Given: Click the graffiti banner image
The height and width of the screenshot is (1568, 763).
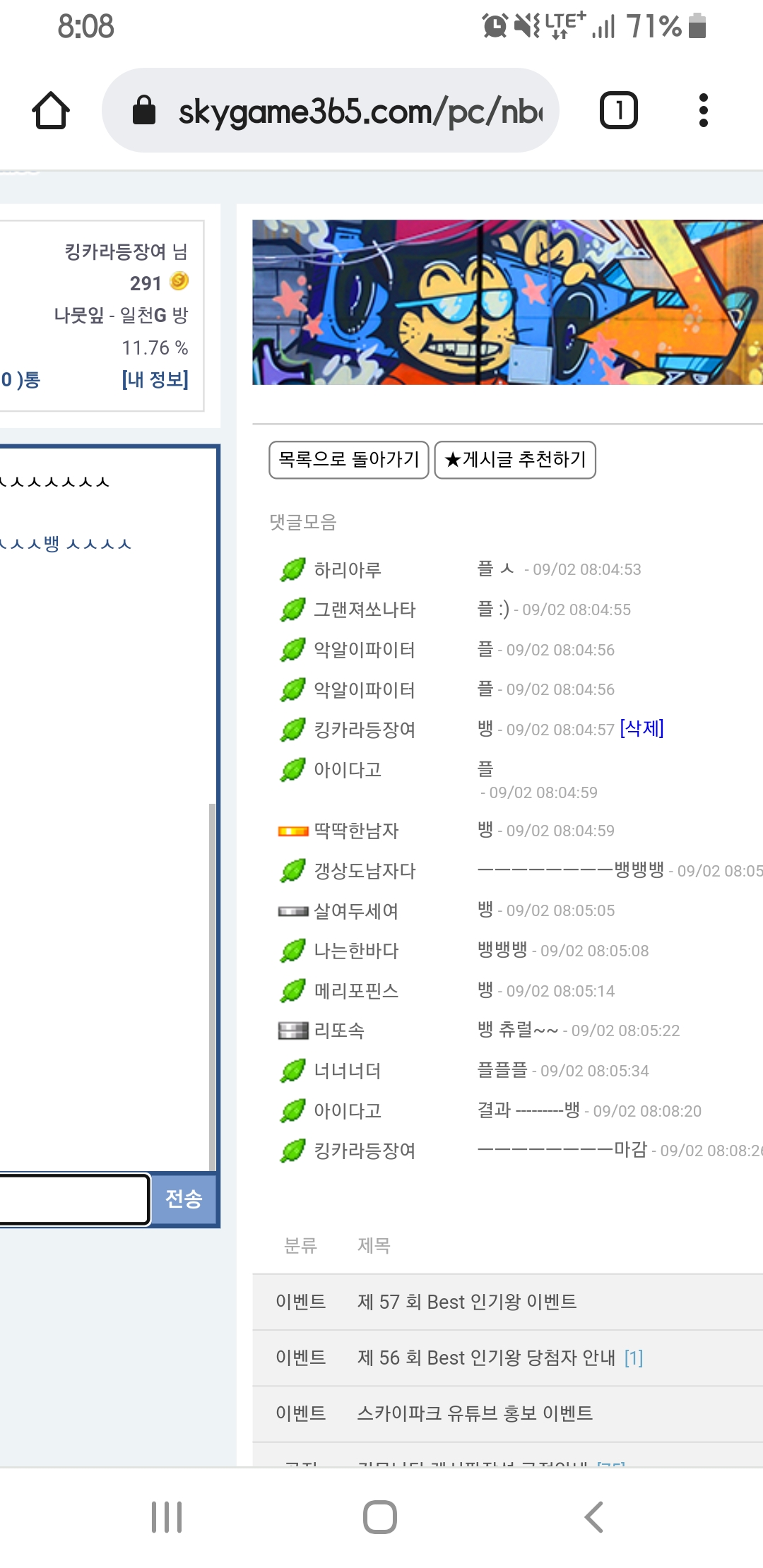Looking at the screenshot, I should (507, 302).
